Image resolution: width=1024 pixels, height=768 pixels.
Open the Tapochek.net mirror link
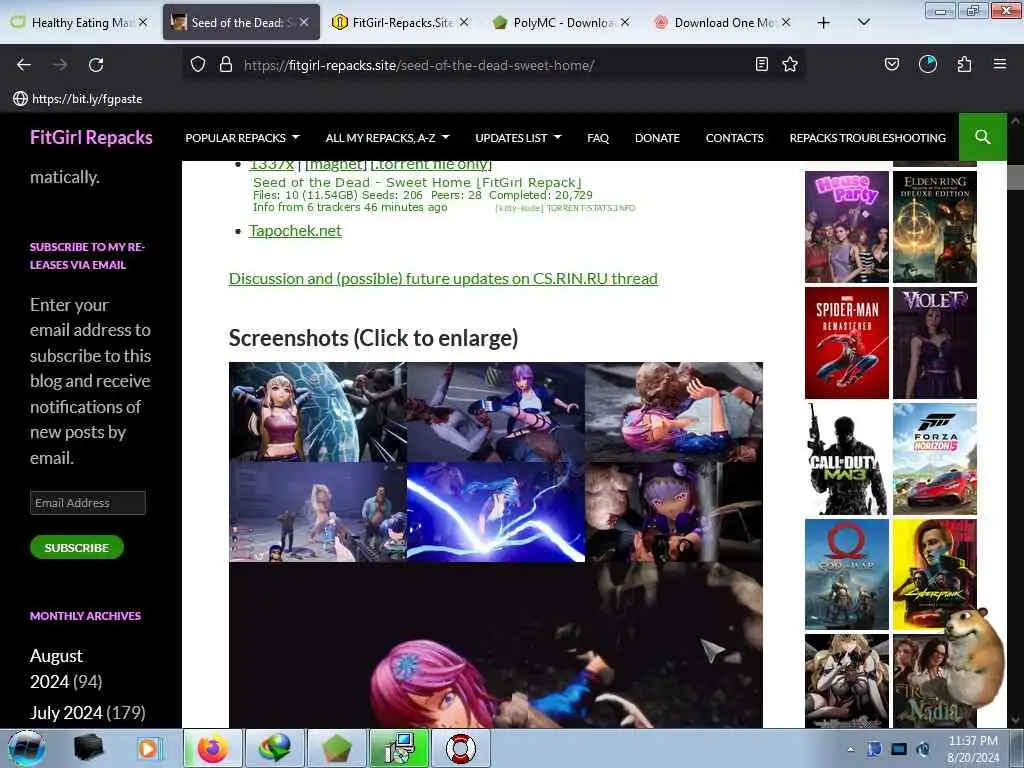295,231
